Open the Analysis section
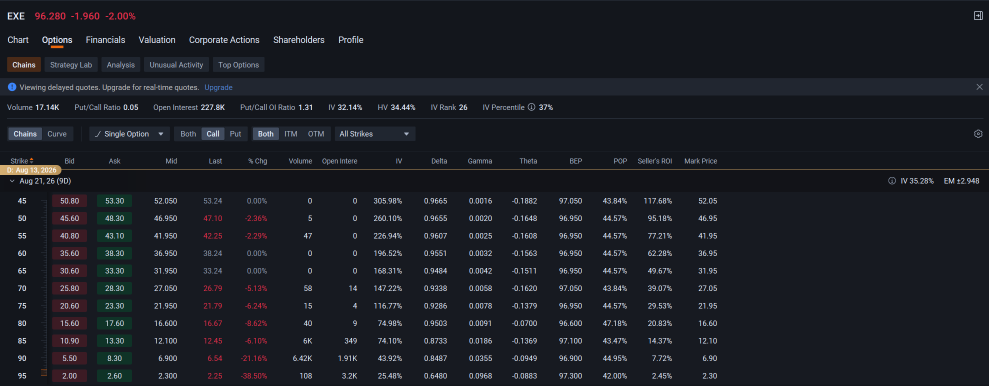 tap(120, 65)
